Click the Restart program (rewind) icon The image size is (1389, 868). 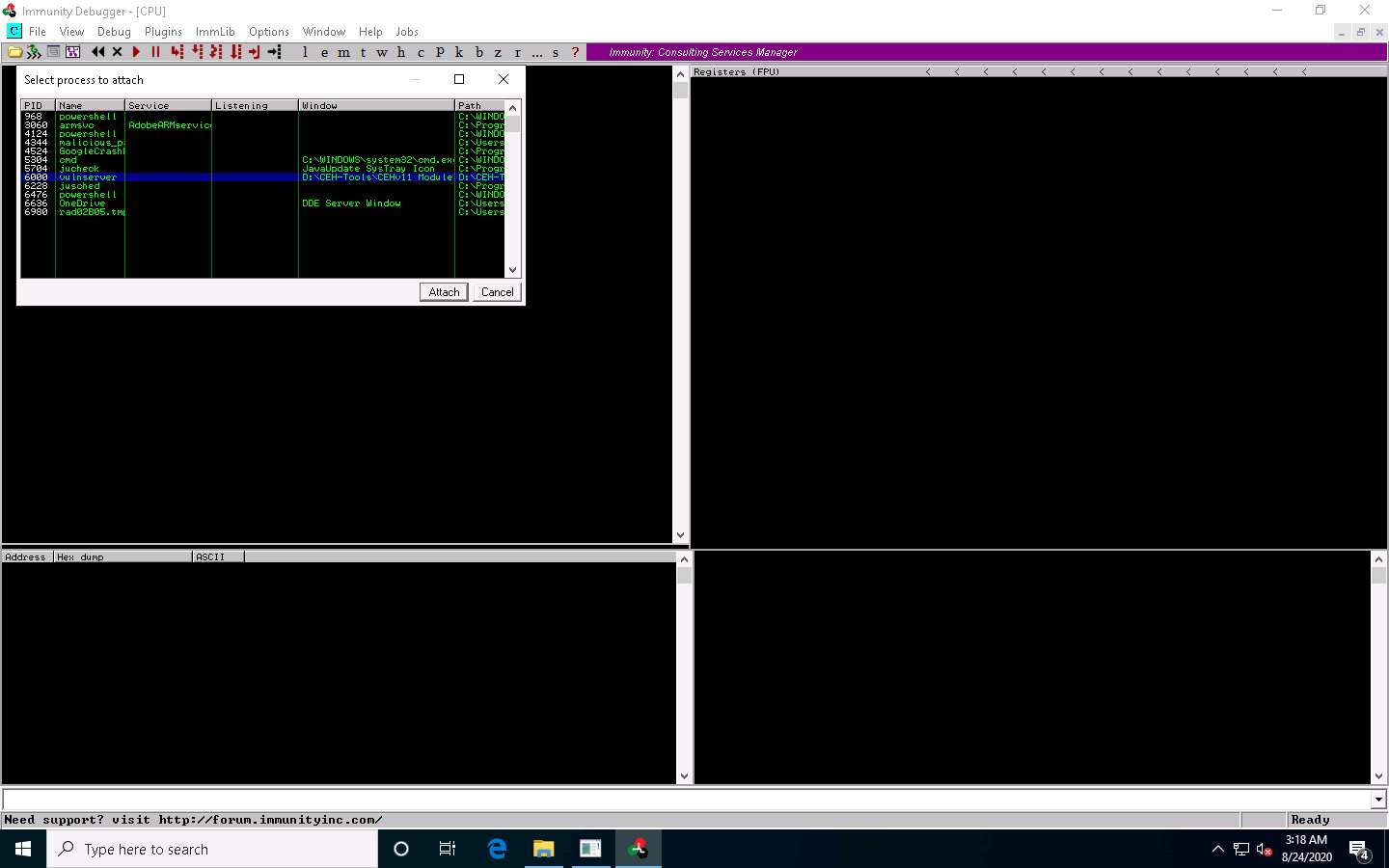tap(98, 52)
